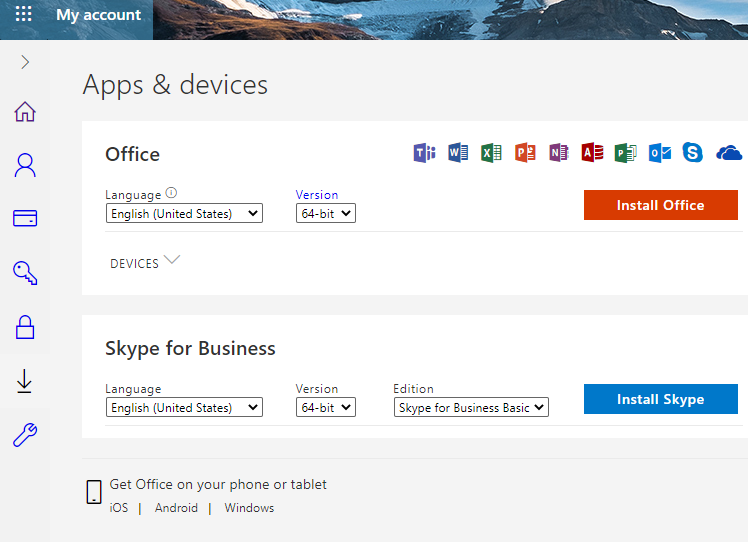748x542 pixels.
Task: Click the Apps & devices heading
Action: tap(175, 85)
